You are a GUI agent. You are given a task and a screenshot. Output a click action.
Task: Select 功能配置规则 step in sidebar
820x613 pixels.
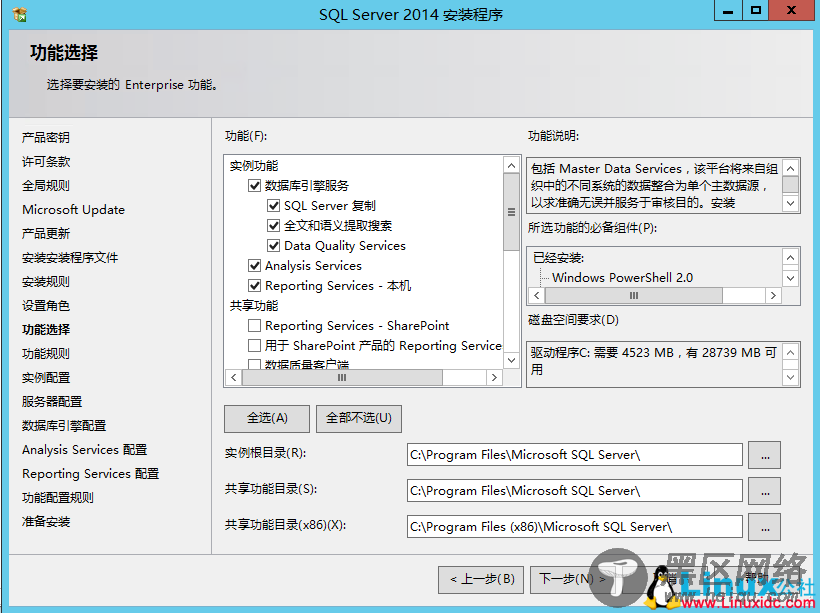click(58, 498)
